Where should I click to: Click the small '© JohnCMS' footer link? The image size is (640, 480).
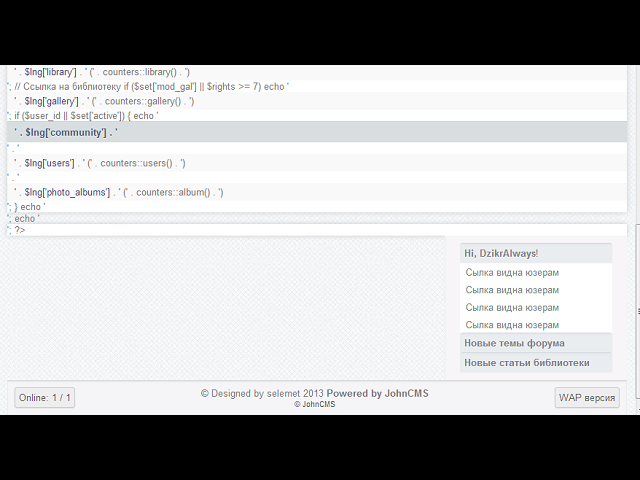tap(314, 405)
